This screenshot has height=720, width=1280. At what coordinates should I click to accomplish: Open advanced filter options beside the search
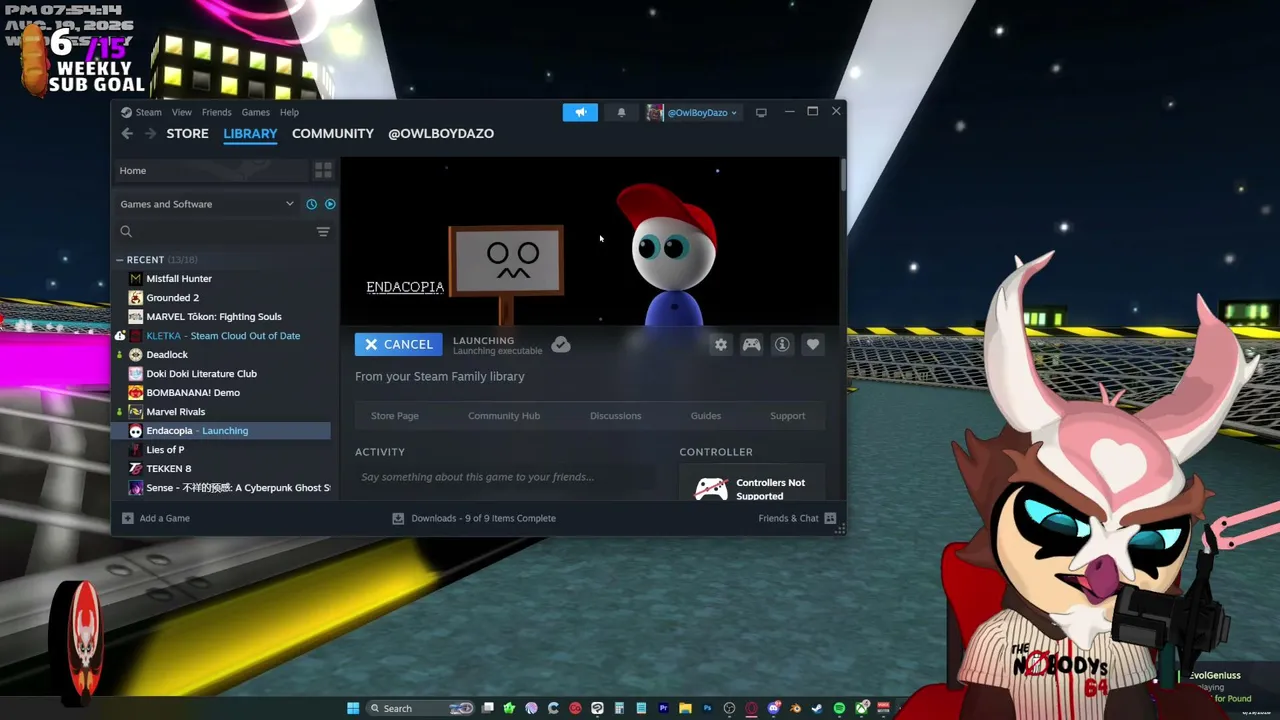(x=323, y=231)
